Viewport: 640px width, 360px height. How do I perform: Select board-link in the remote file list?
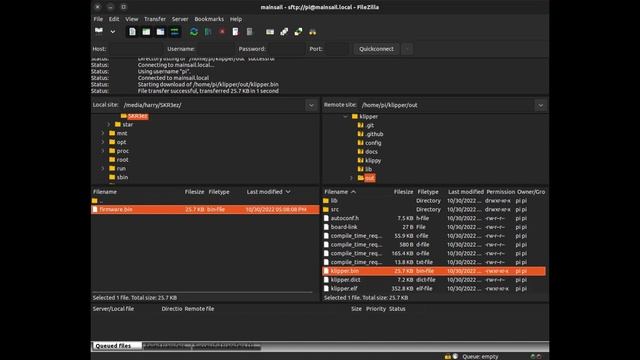tap(434, 227)
